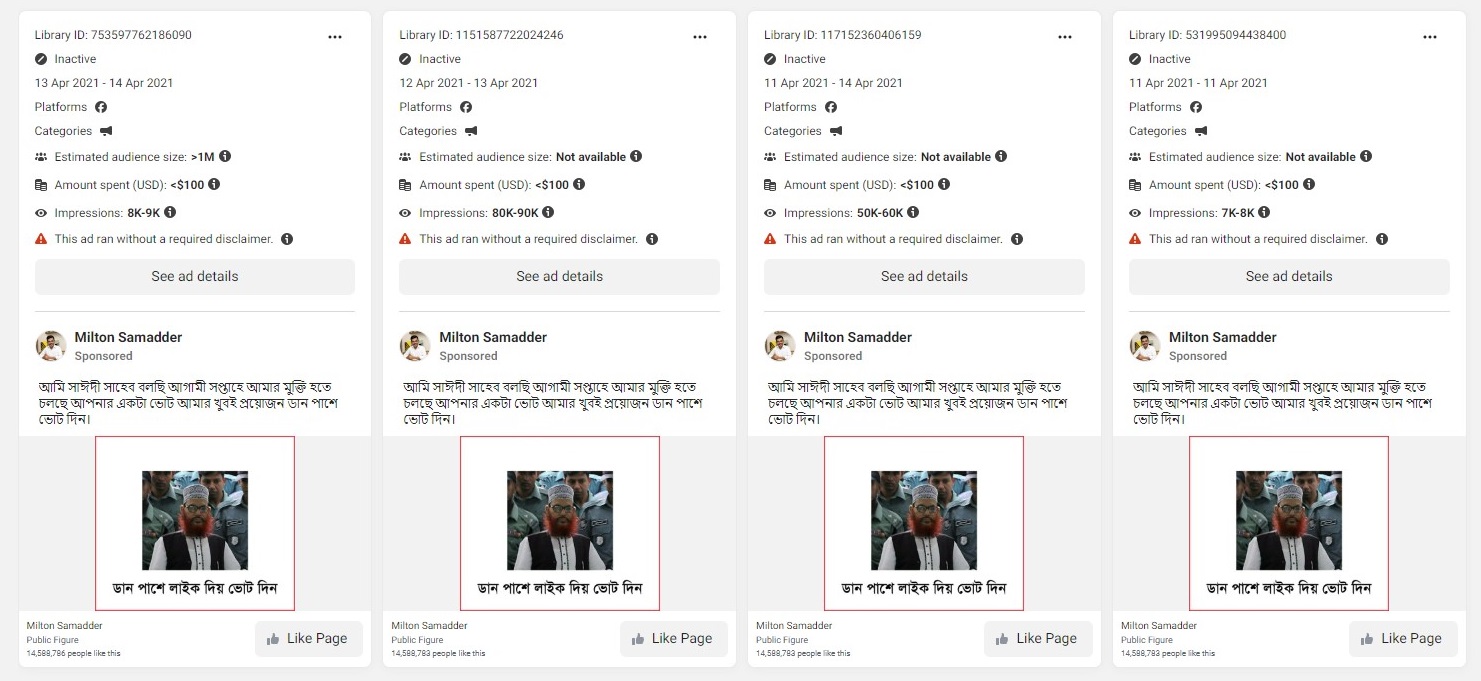Click the info icon next to >1M audience size

tap(225, 156)
